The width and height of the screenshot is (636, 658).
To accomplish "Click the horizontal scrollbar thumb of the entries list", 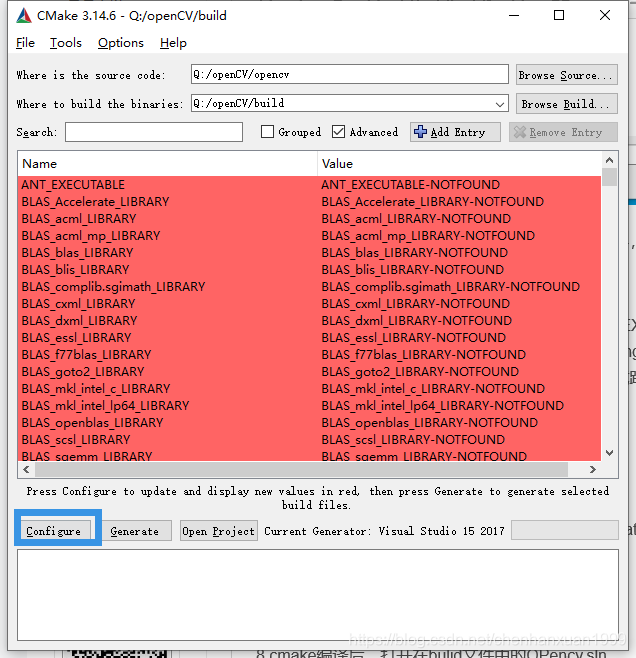I will coord(301,469).
